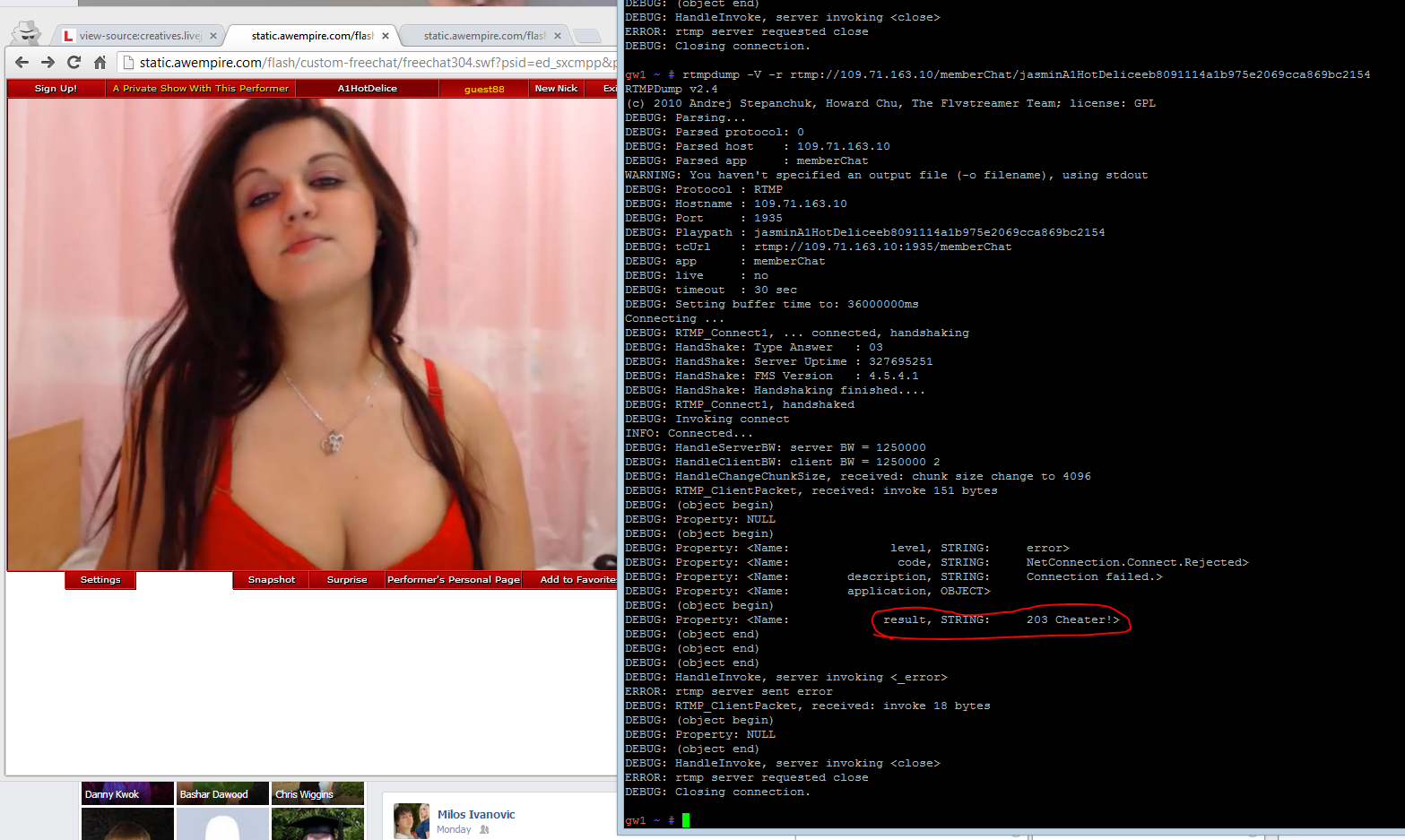Open the Settings button below the video

(100, 580)
